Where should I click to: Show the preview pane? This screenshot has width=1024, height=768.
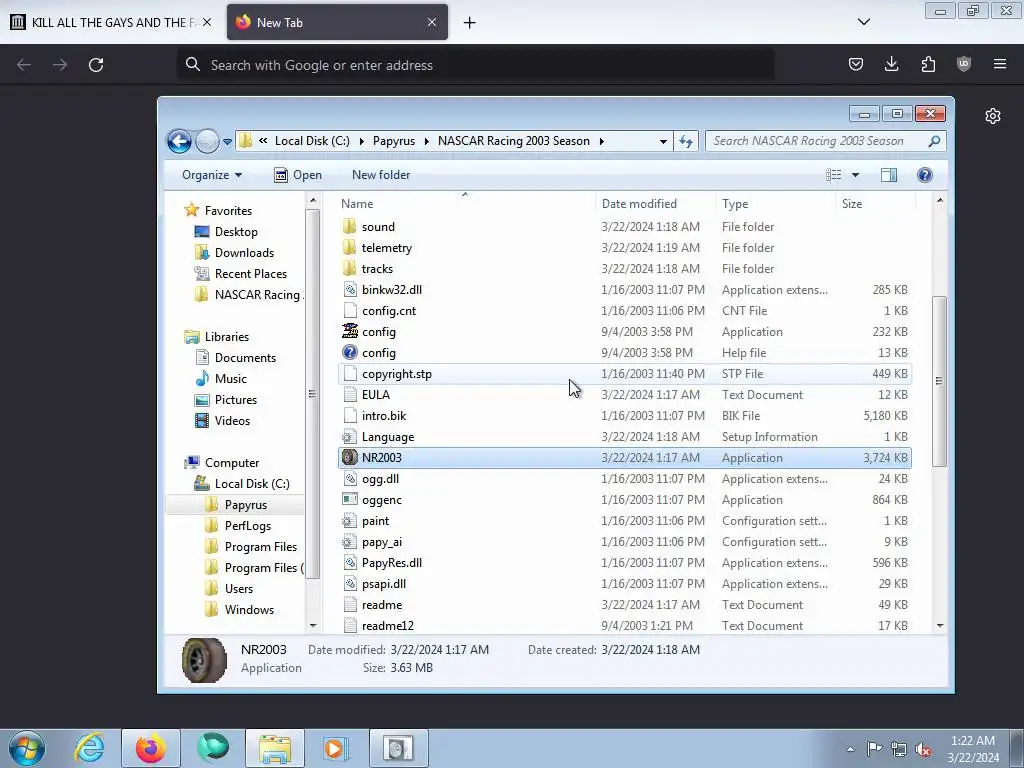[x=889, y=175]
